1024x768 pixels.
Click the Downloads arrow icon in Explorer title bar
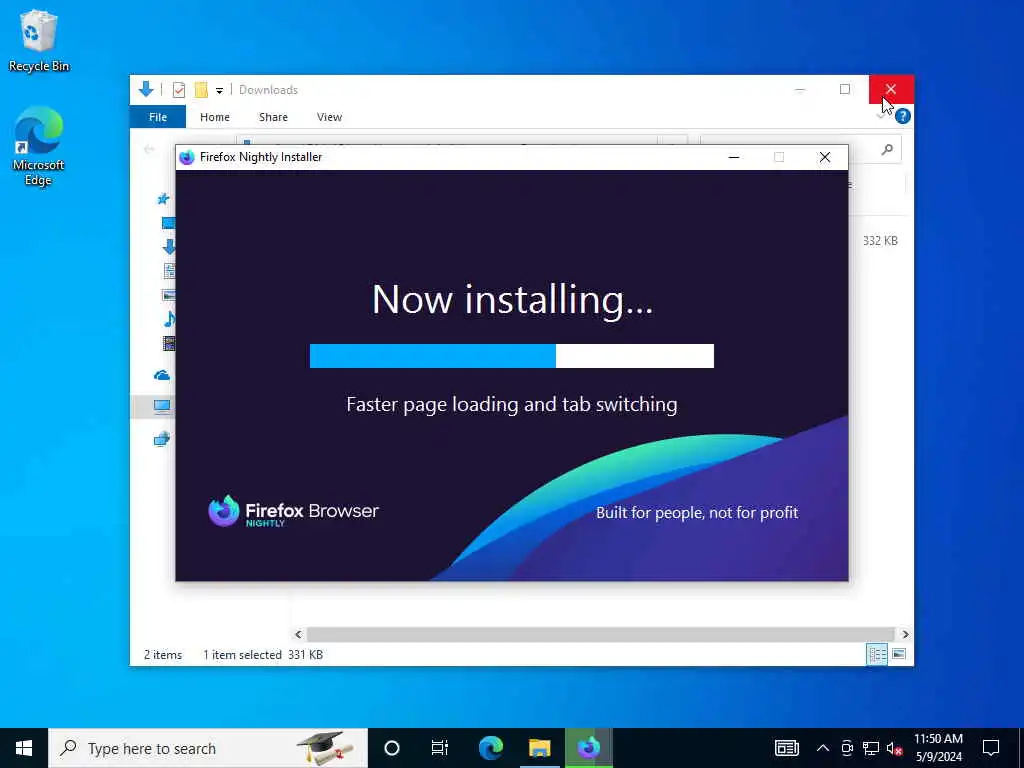pos(146,89)
